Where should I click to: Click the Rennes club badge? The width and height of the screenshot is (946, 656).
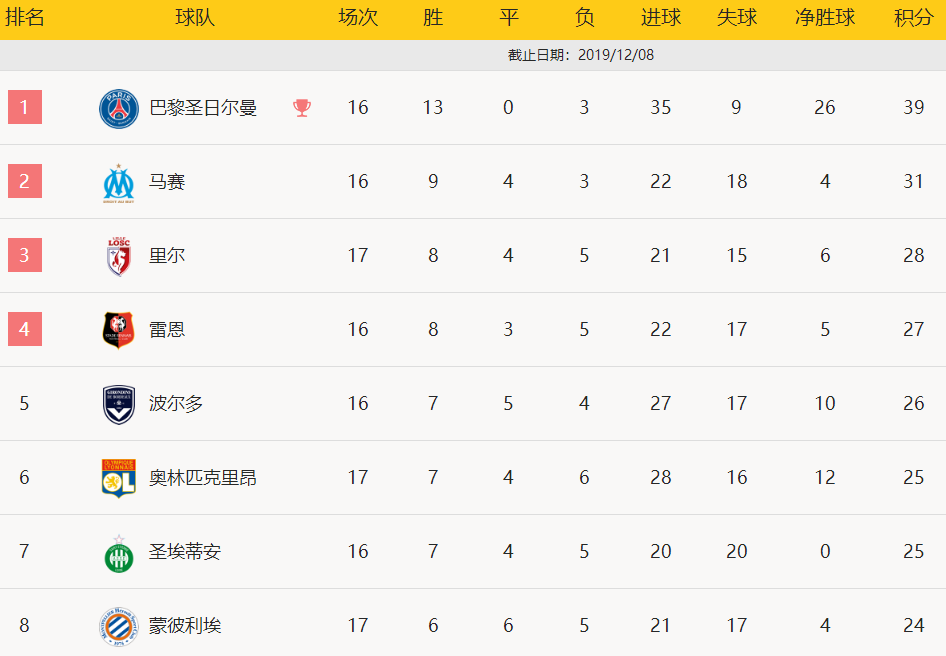click(x=119, y=330)
